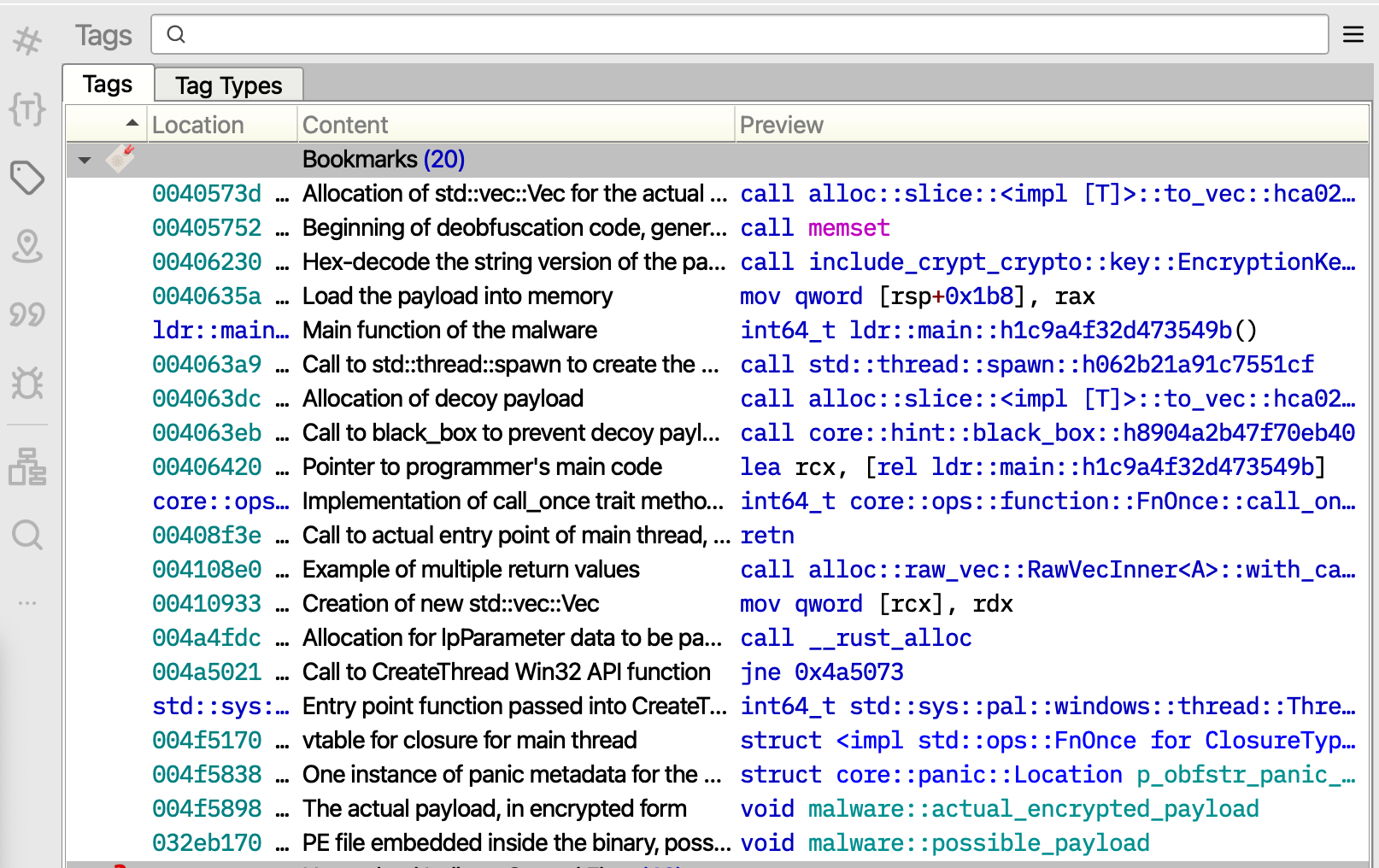Go to address 00405752
The width and height of the screenshot is (1379, 868).
pos(207,228)
